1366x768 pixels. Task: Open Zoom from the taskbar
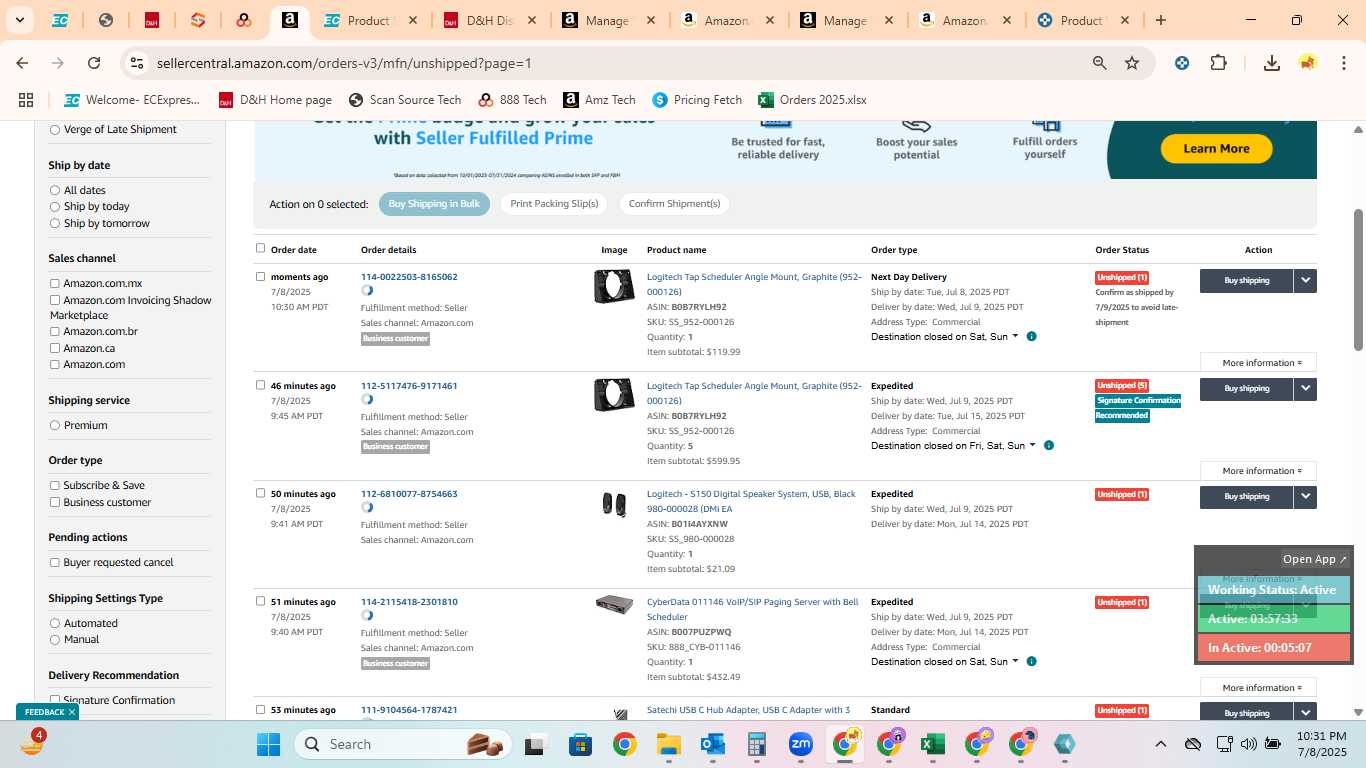click(800, 744)
